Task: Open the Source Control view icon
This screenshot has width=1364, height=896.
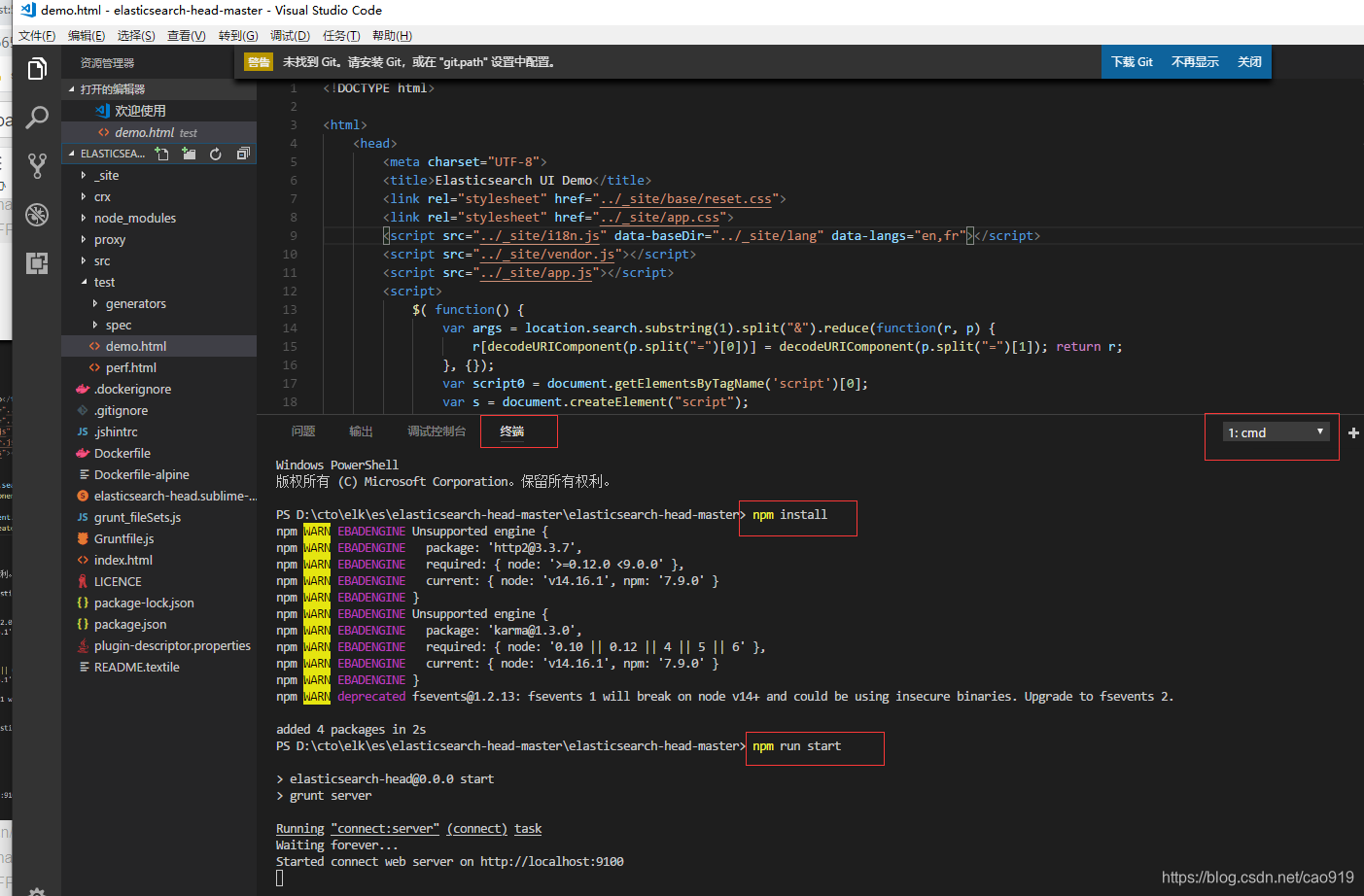Action: (x=37, y=166)
